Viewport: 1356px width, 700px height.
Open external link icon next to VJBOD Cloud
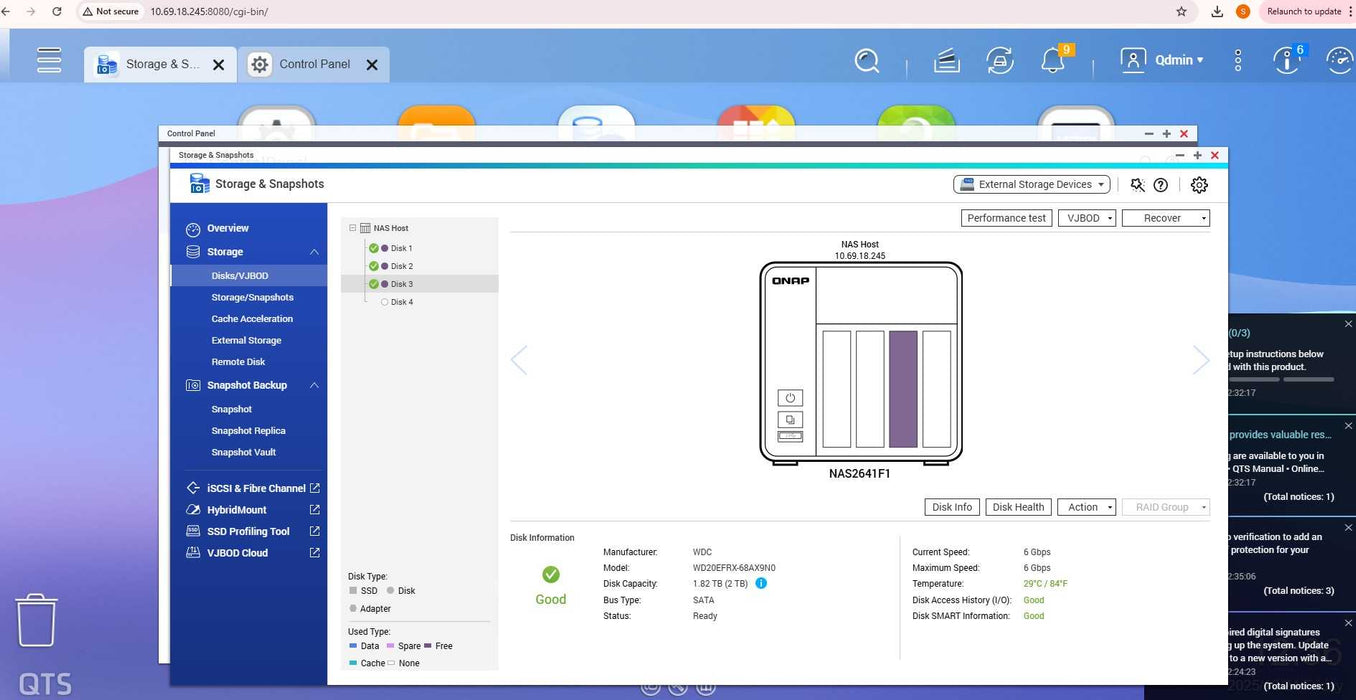314,553
